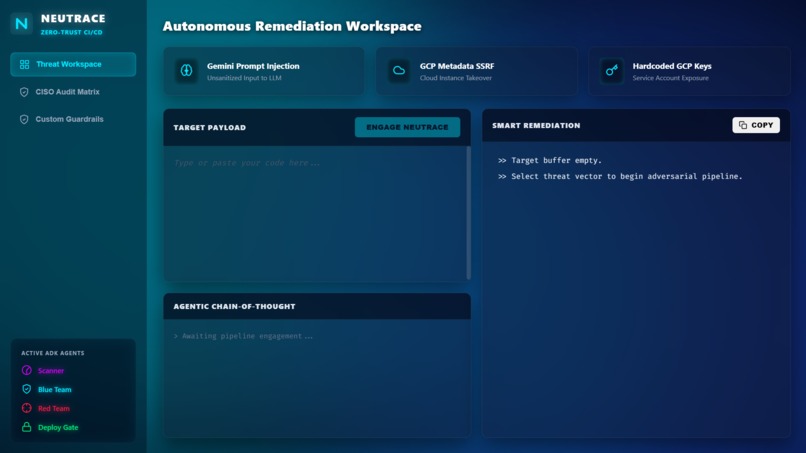Screen dimensions: 806x453
Task: Click the Engage Neutrace button
Action: pyautogui.click(x=407, y=127)
